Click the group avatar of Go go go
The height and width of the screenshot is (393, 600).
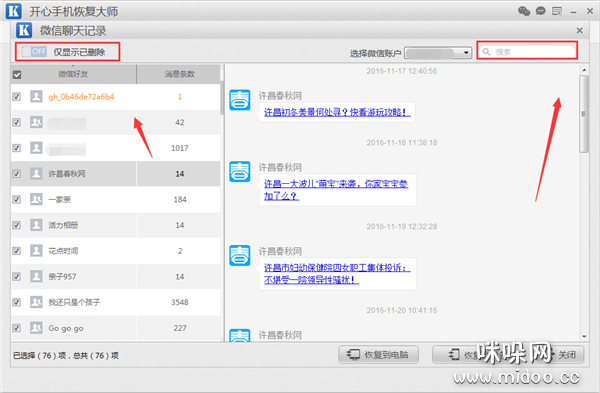pyautogui.click(x=36, y=328)
